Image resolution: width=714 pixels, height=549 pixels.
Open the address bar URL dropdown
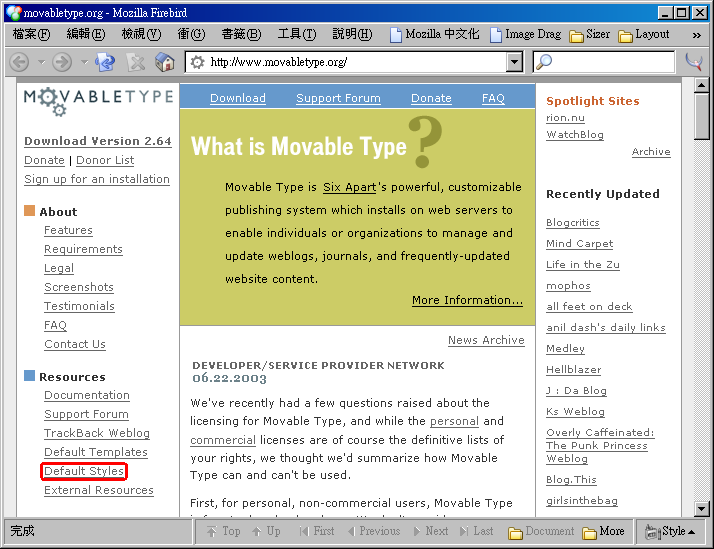(515, 62)
